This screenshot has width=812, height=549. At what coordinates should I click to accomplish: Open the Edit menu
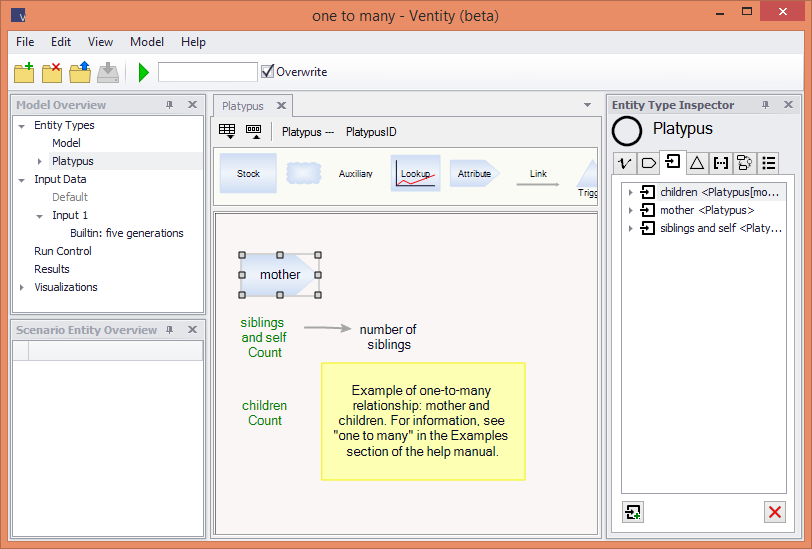[61, 42]
